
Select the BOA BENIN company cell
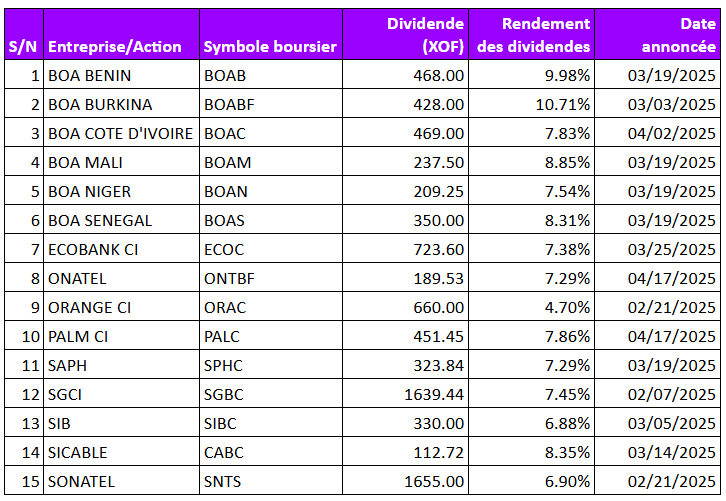pos(121,75)
